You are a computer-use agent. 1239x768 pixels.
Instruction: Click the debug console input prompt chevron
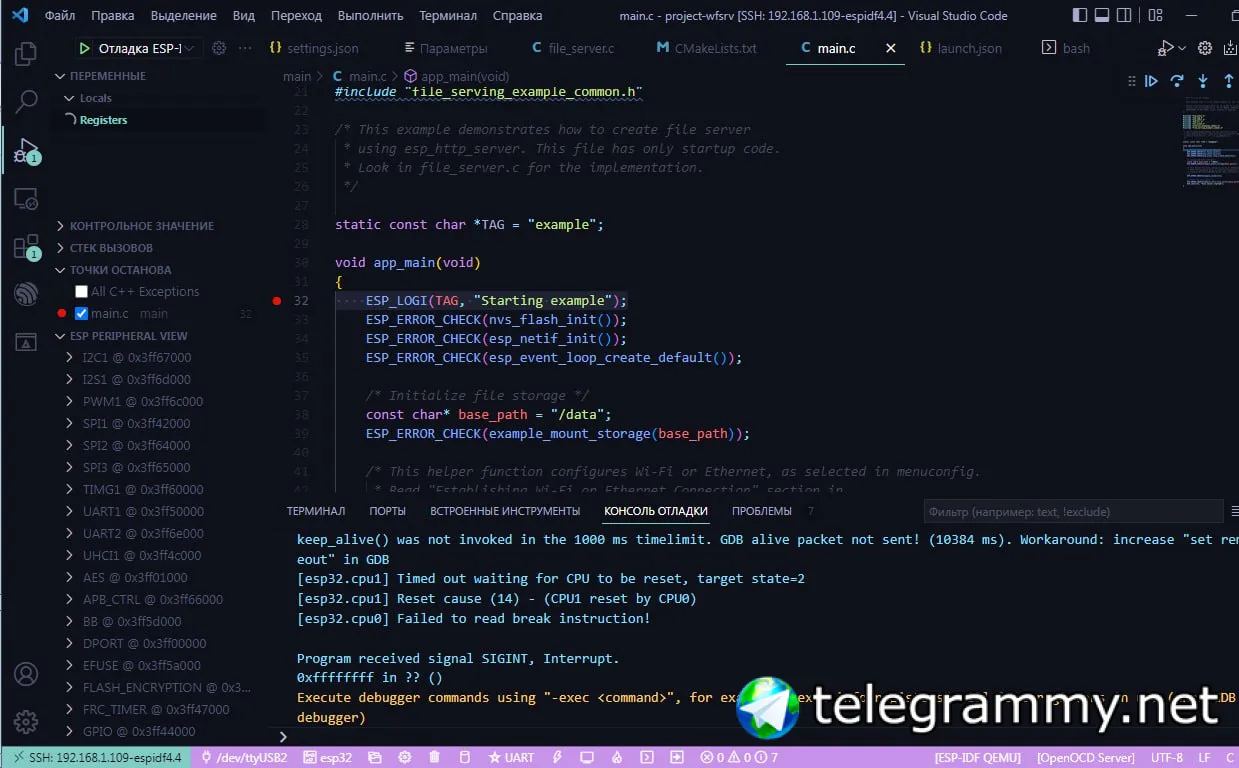283,736
